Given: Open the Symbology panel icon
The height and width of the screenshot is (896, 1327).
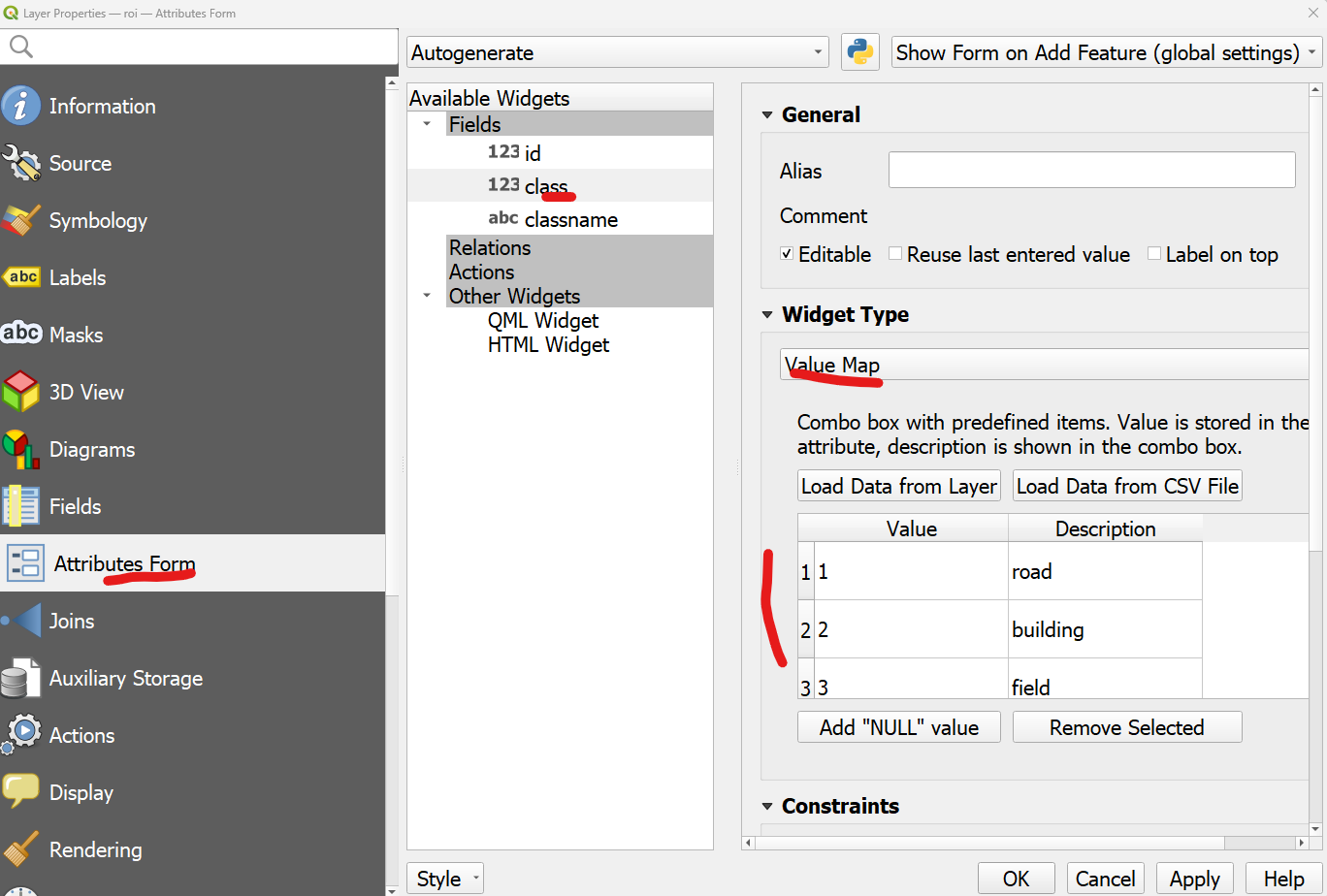Looking at the screenshot, I should point(22,220).
